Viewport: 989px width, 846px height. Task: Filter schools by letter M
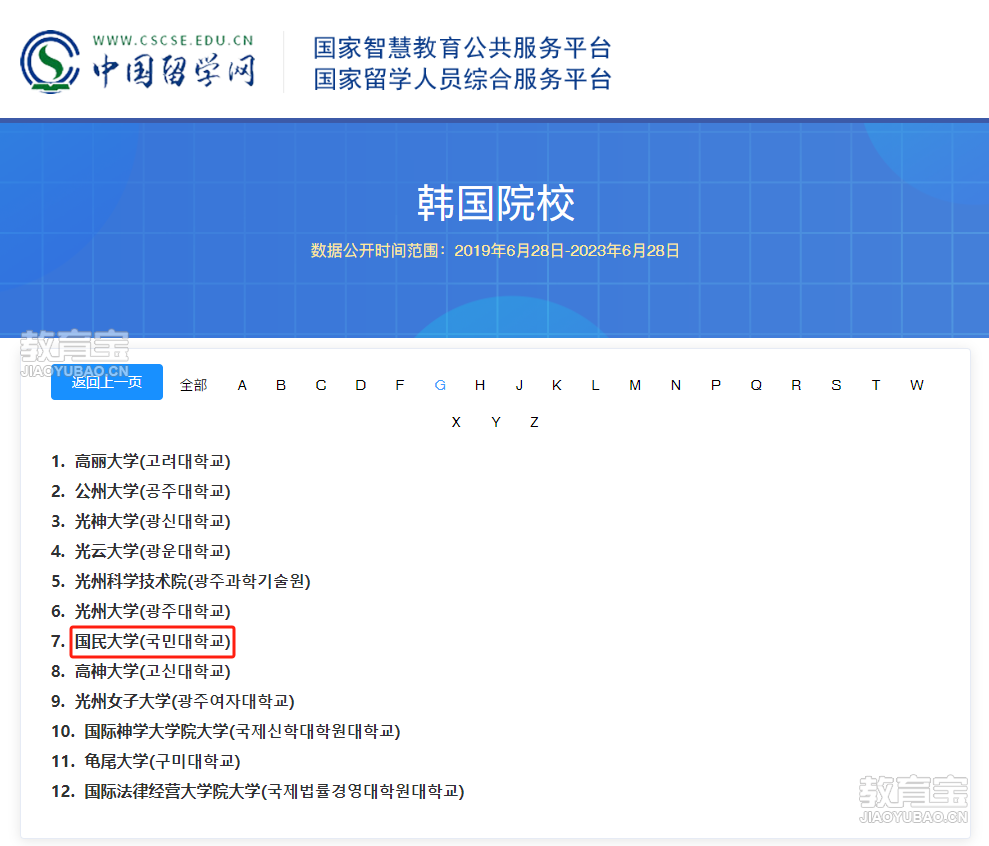click(635, 385)
